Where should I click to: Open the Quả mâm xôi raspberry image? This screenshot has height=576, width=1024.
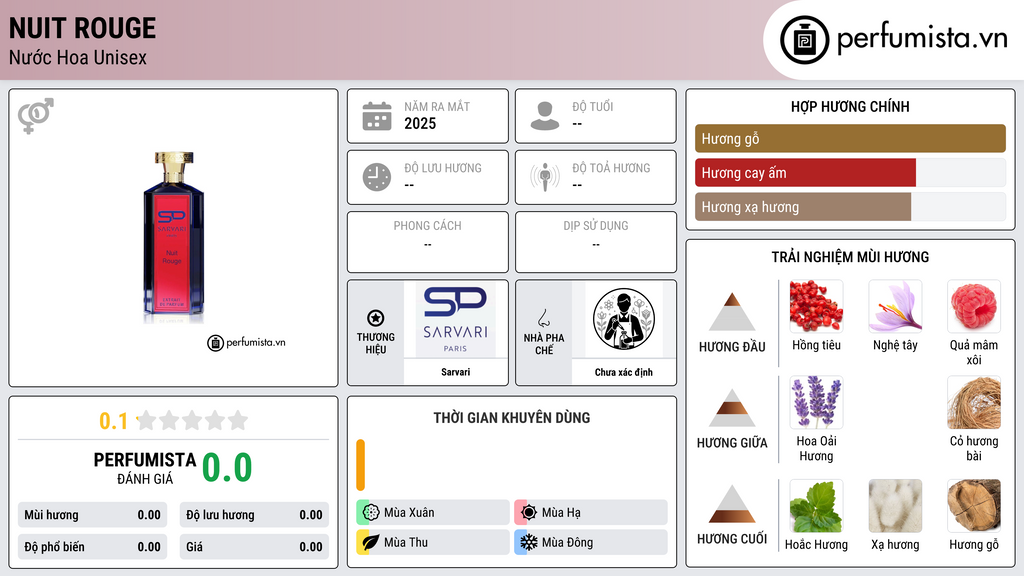(x=974, y=306)
